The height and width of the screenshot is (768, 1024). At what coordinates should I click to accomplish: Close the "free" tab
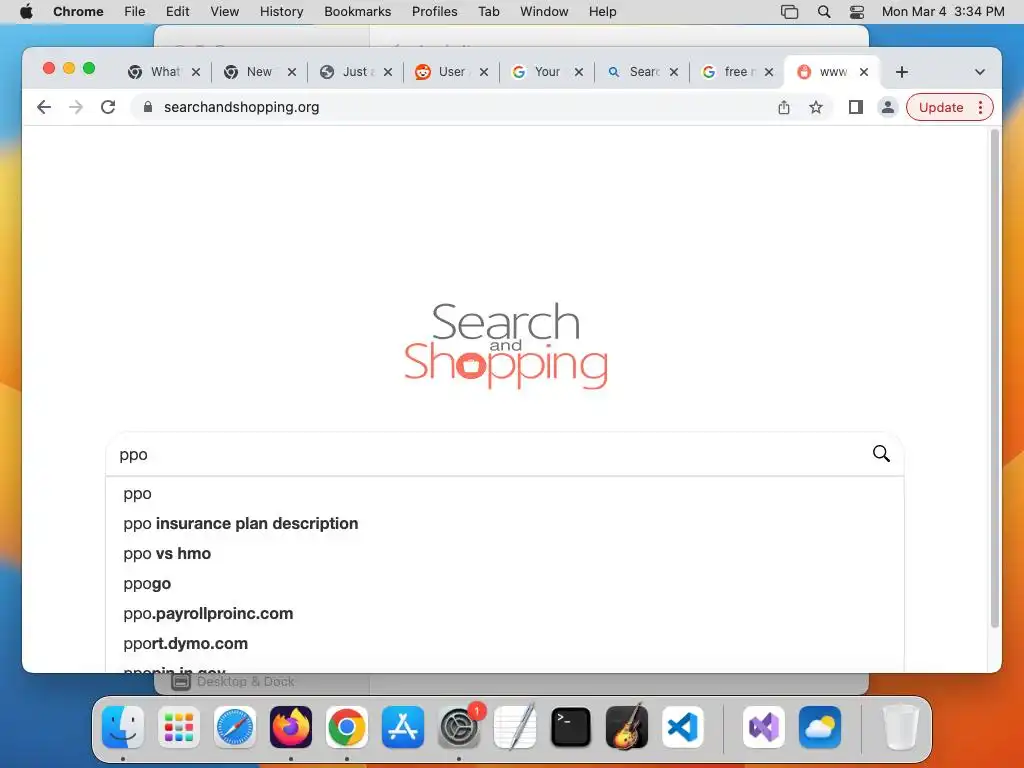coord(769,72)
